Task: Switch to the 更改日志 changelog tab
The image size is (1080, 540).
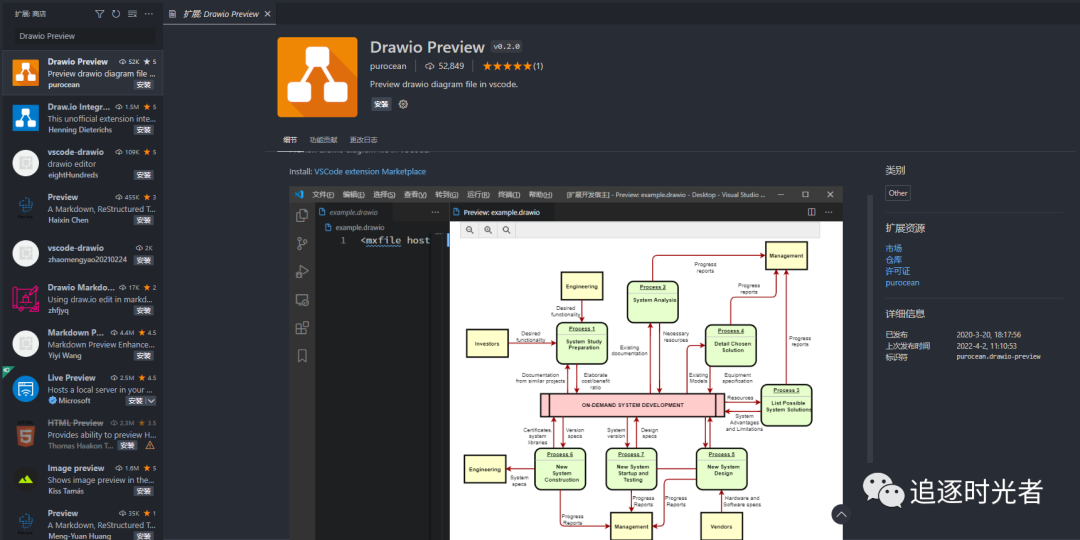Action: coord(363,139)
